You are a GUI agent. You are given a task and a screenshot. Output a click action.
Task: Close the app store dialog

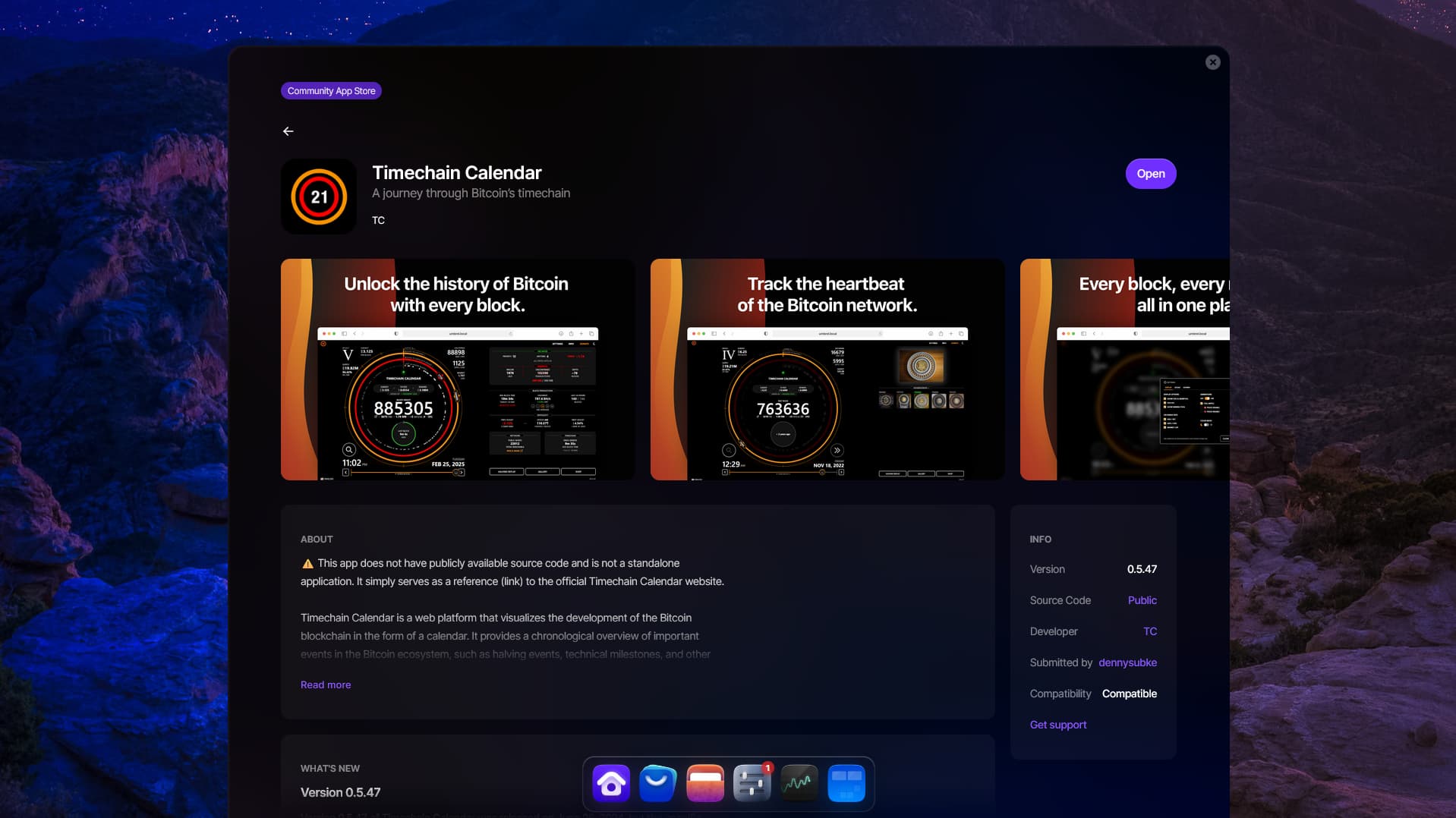pyautogui.click(x=1212, y=62)
